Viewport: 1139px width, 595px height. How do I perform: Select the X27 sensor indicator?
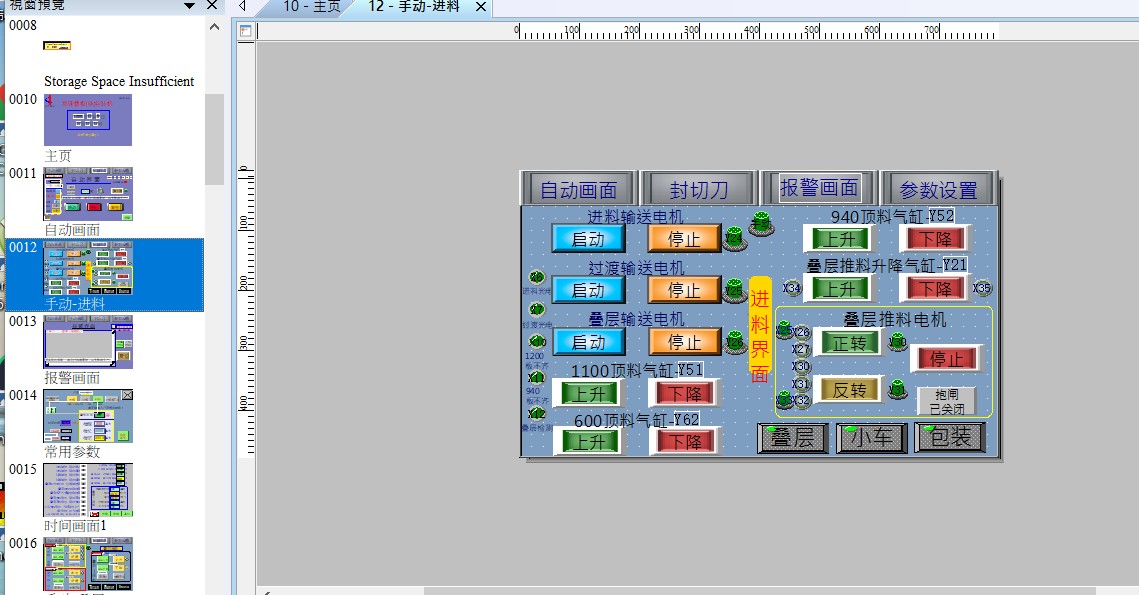801,350
